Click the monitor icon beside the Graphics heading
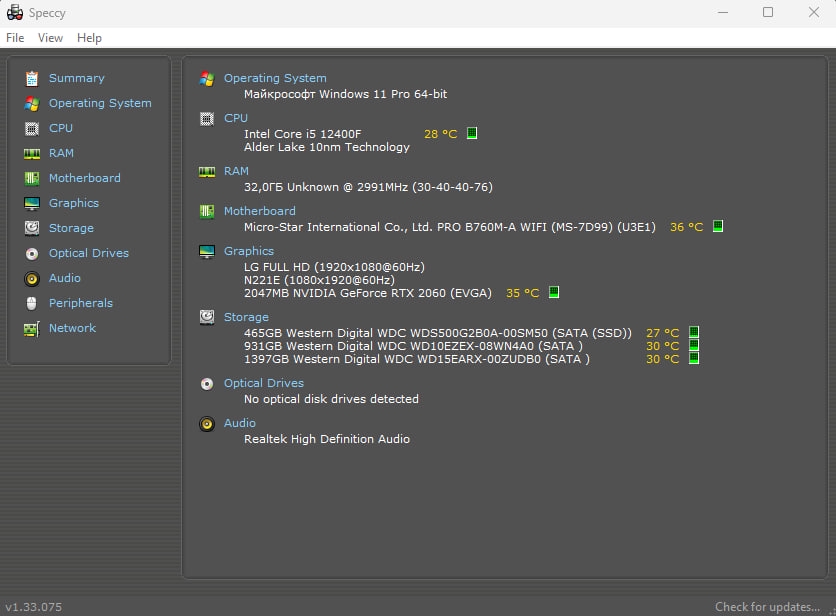This screenshot has height=616, width=836. pyautogui.click(x=207, y=251)
